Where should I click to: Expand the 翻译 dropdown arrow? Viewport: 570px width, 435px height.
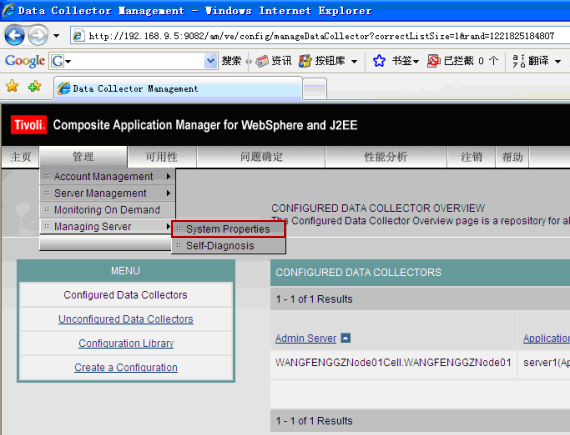pos(558,61)
